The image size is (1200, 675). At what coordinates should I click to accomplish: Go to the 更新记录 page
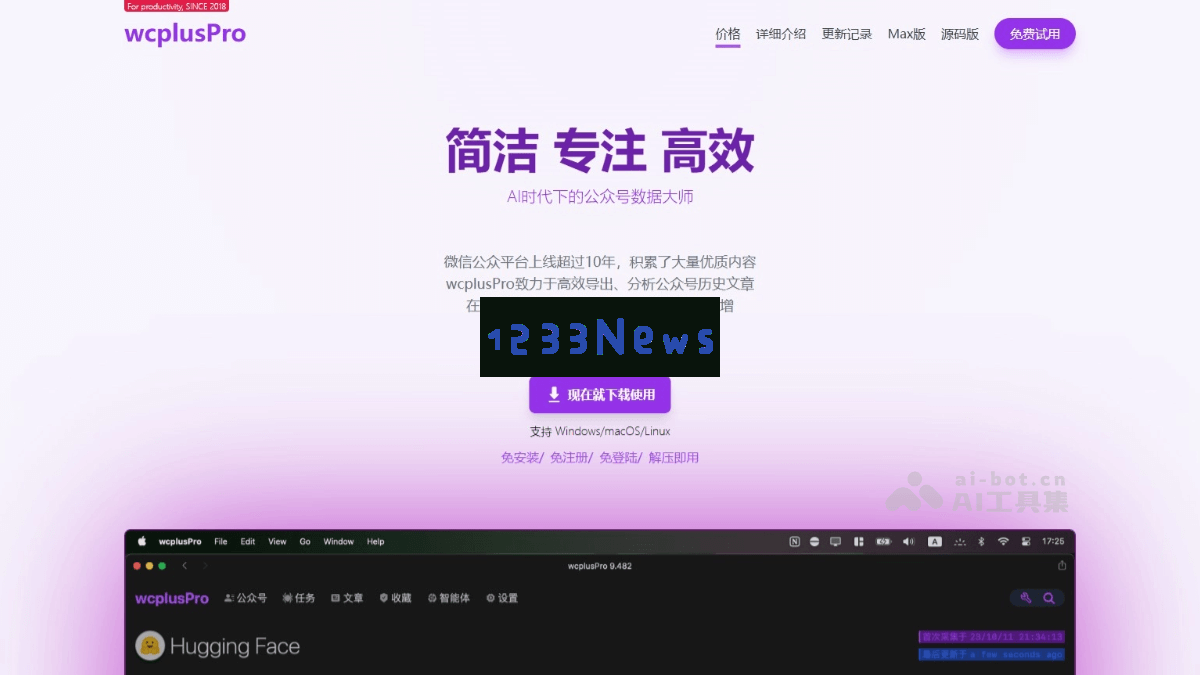point(847,34)
